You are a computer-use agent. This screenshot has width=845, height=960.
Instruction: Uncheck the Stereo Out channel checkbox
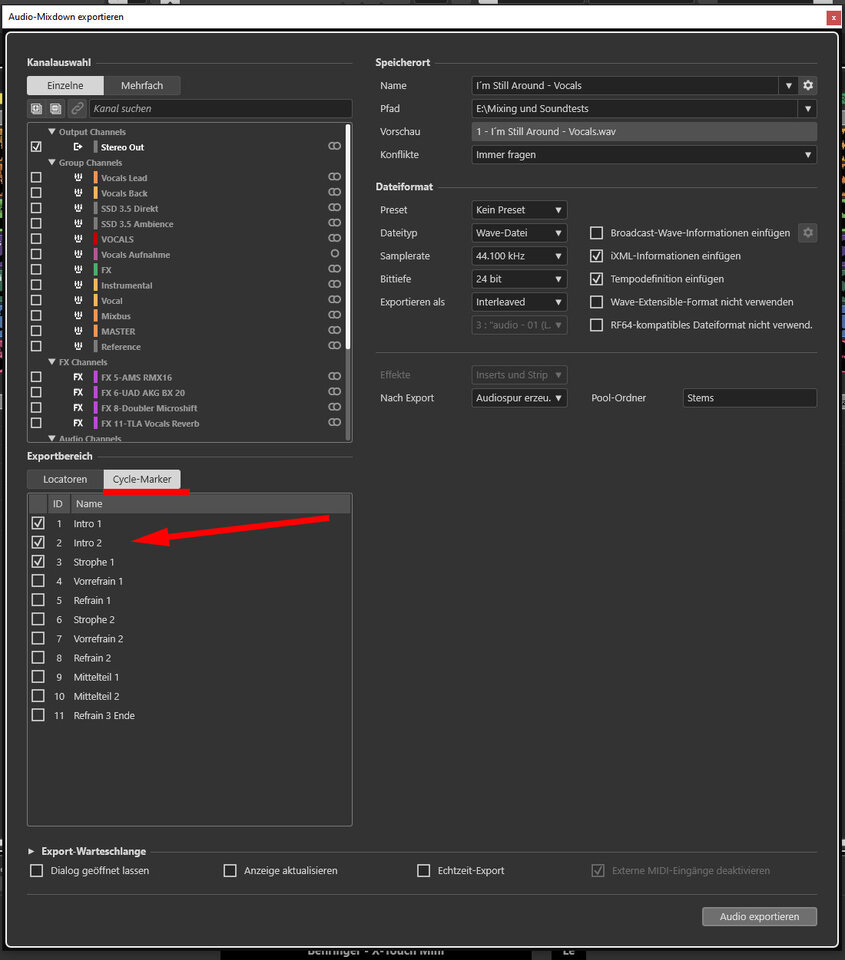[36, 147]
